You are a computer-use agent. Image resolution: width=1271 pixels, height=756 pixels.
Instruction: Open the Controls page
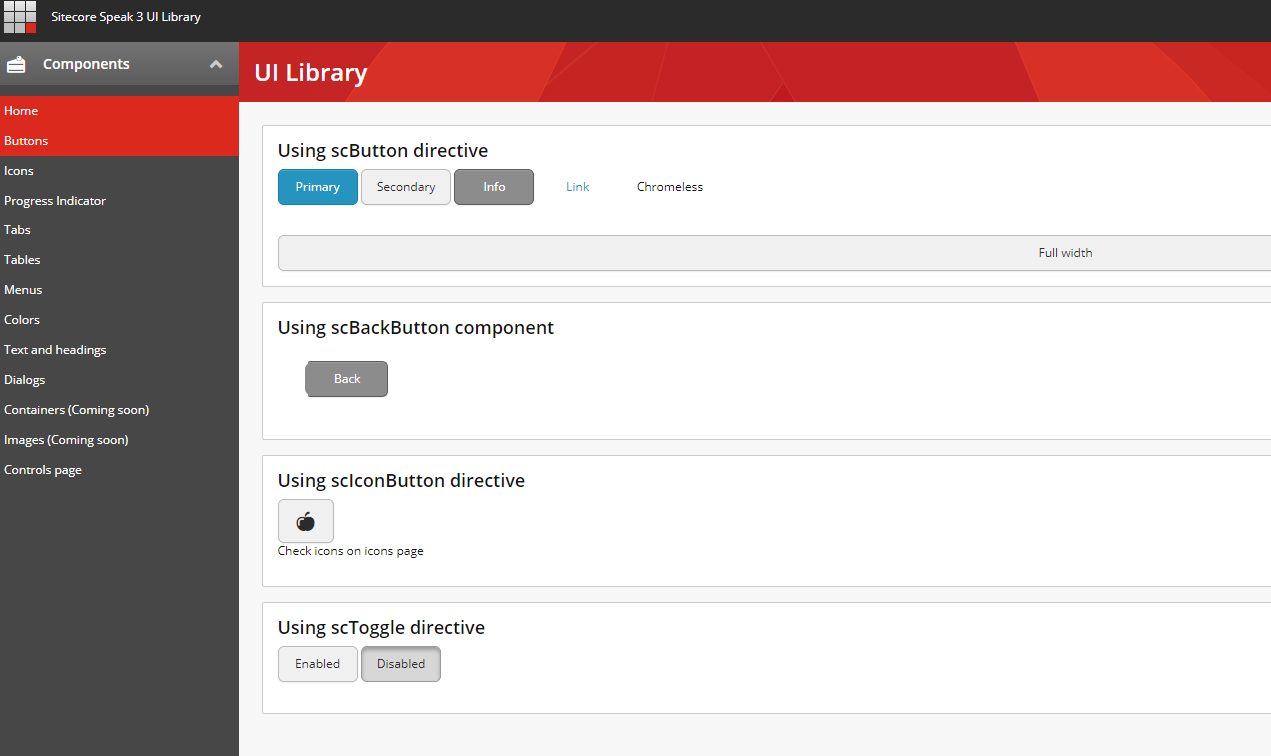42,469
